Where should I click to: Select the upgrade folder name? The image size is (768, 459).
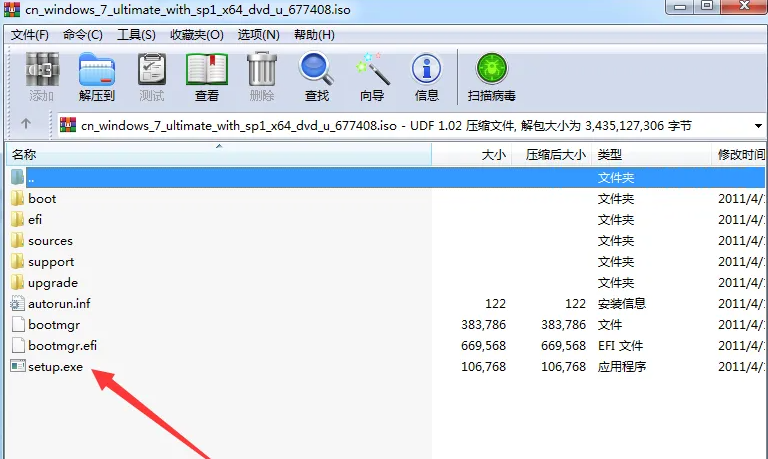coord(53,283)
